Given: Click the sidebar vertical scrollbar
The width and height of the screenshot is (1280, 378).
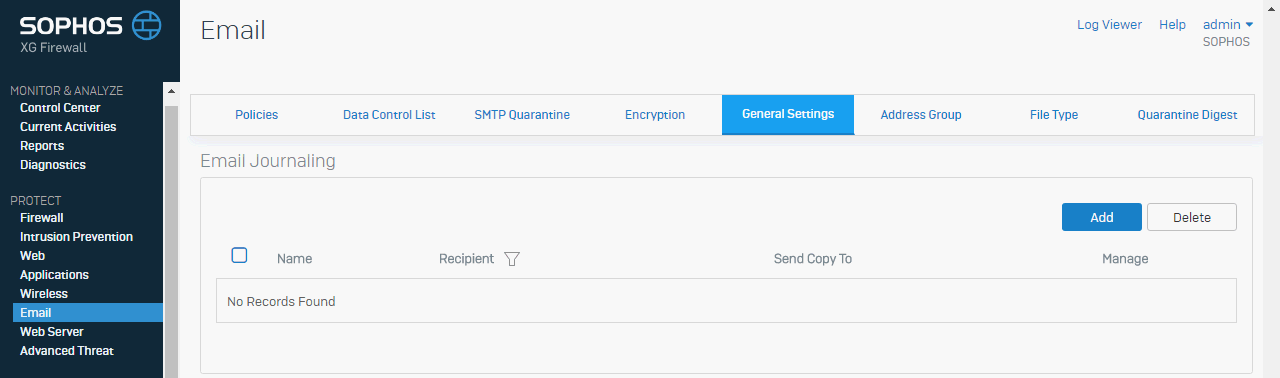Looking at the screenshot, I should click(171, 240).
